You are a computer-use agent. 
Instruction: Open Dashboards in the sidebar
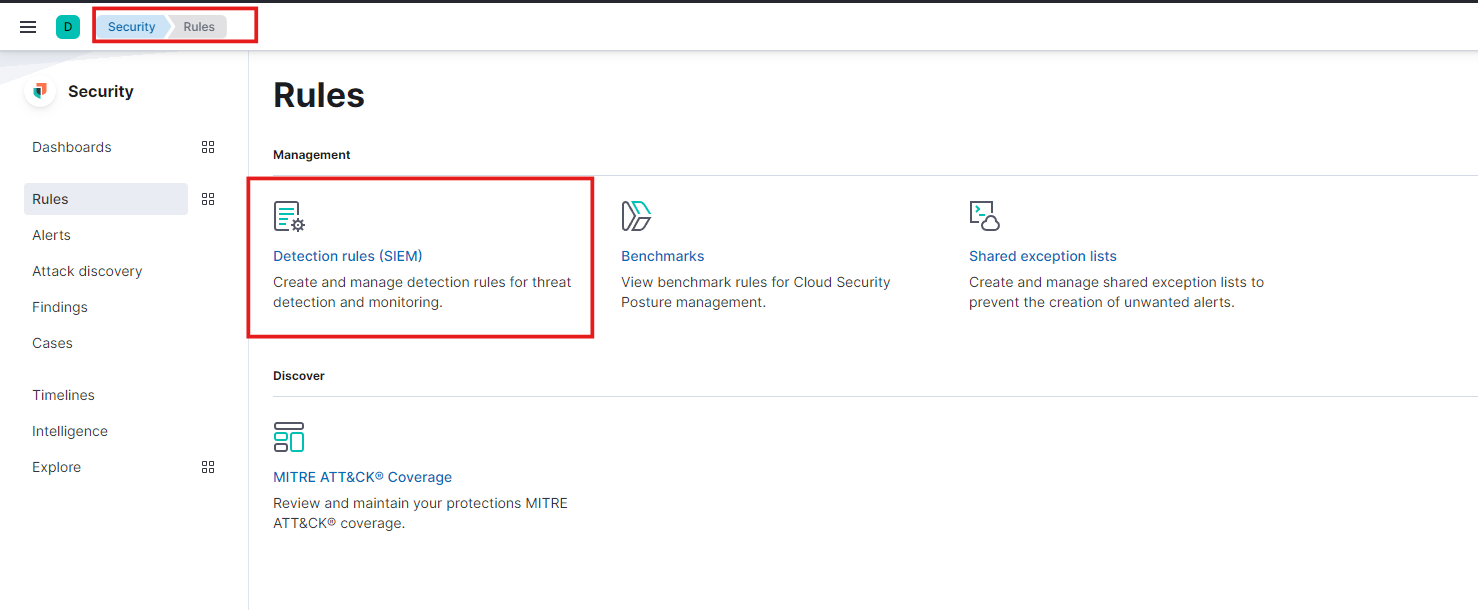[72, 147]
